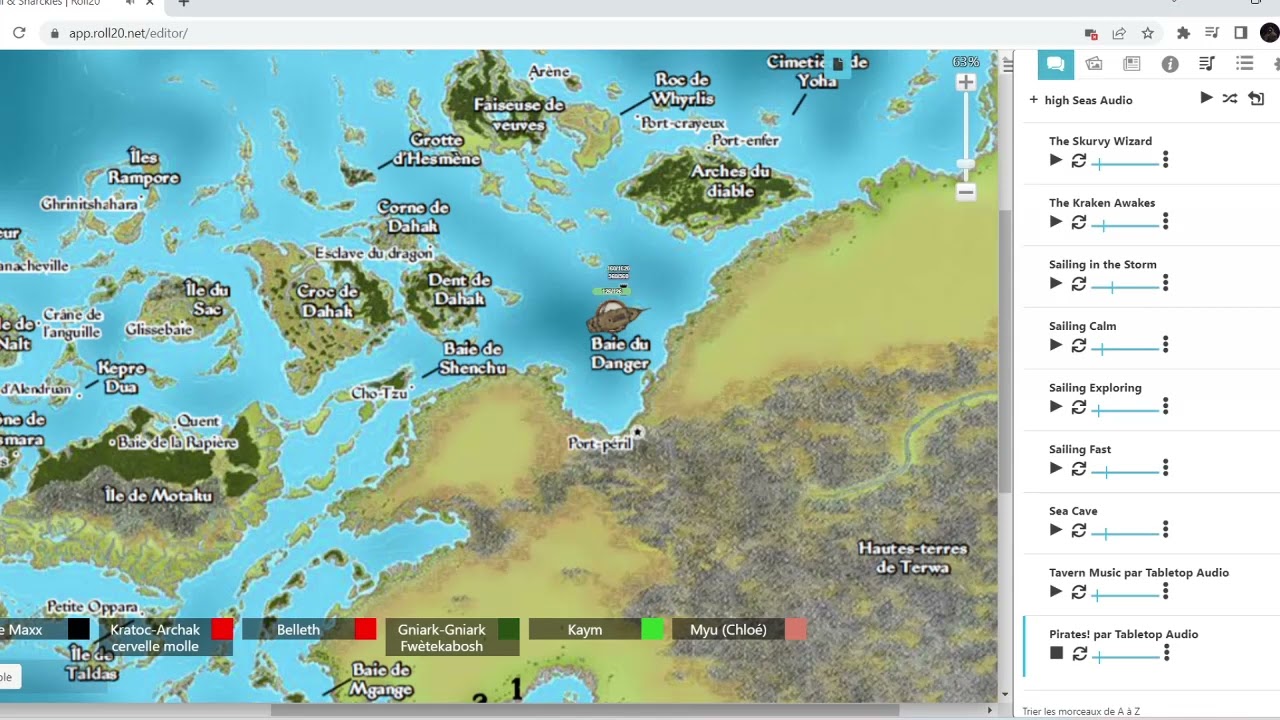Play Sailing Exploring track

pyautogui.click(x=1056, y=406)
